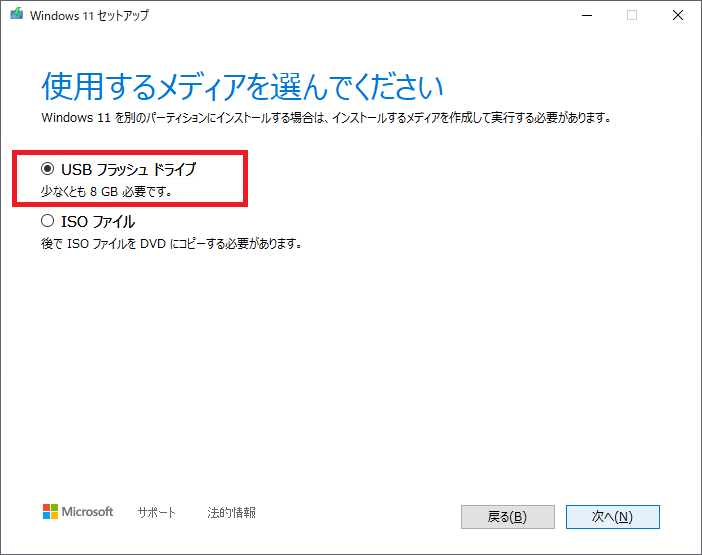Choose the ISO ファイル radio option
This screenshot has height=555, width=702.
click(47, 221)
